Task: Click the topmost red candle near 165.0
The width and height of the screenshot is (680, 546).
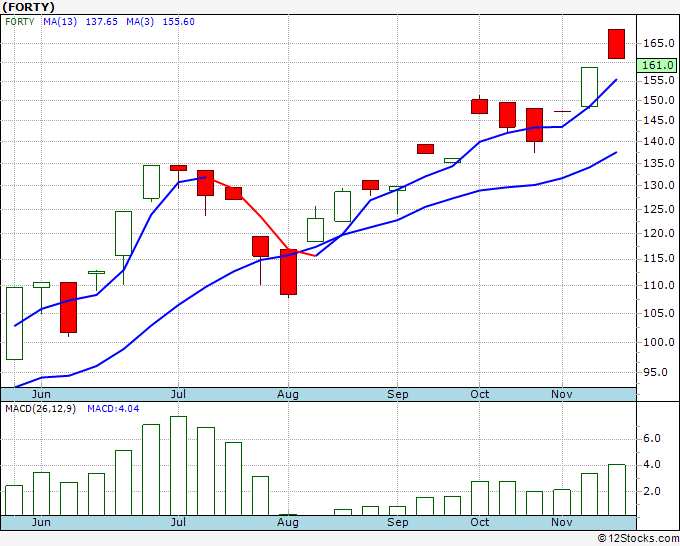Action: [x=616, y=44]
